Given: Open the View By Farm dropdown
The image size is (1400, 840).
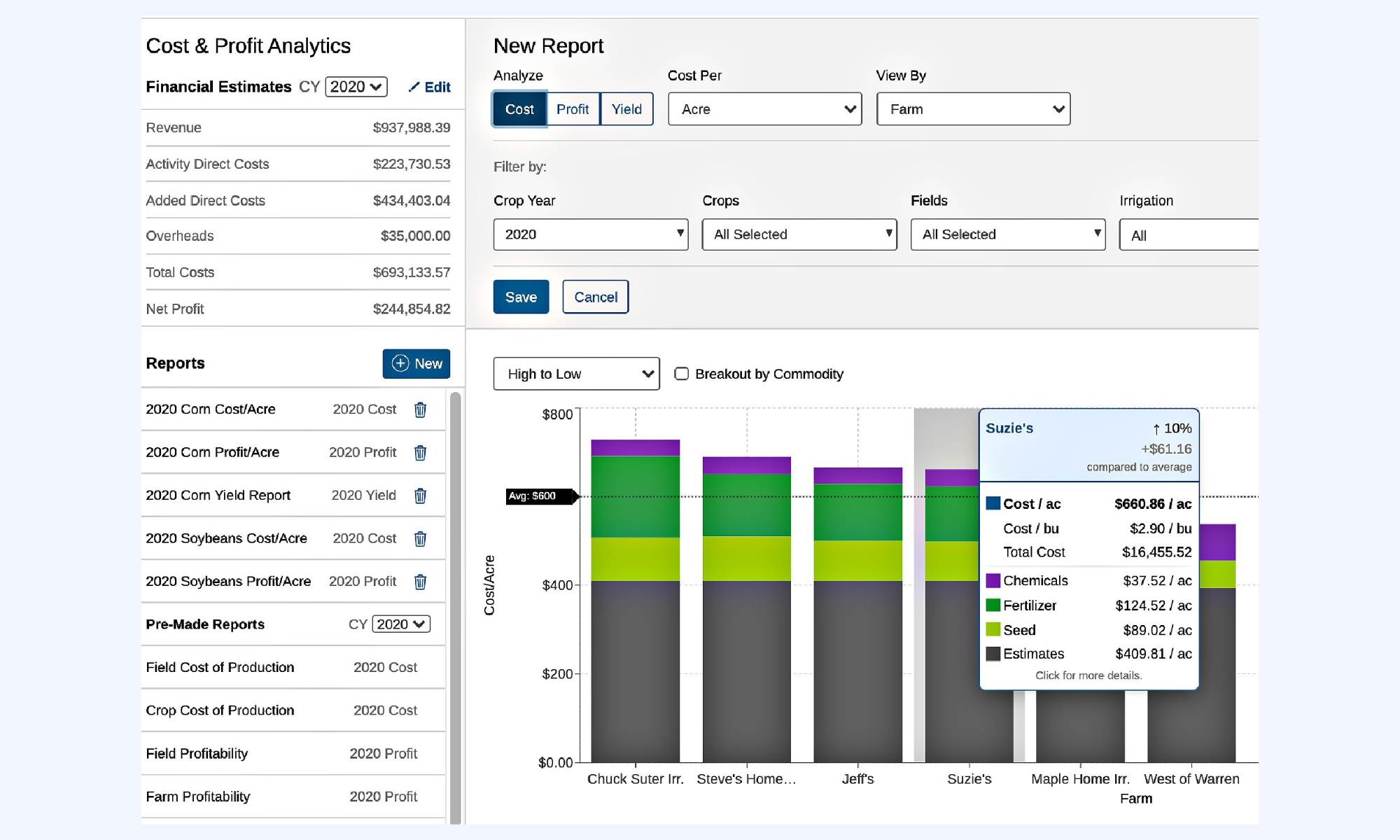Looking at the screenshot, I should pos(973,109).
